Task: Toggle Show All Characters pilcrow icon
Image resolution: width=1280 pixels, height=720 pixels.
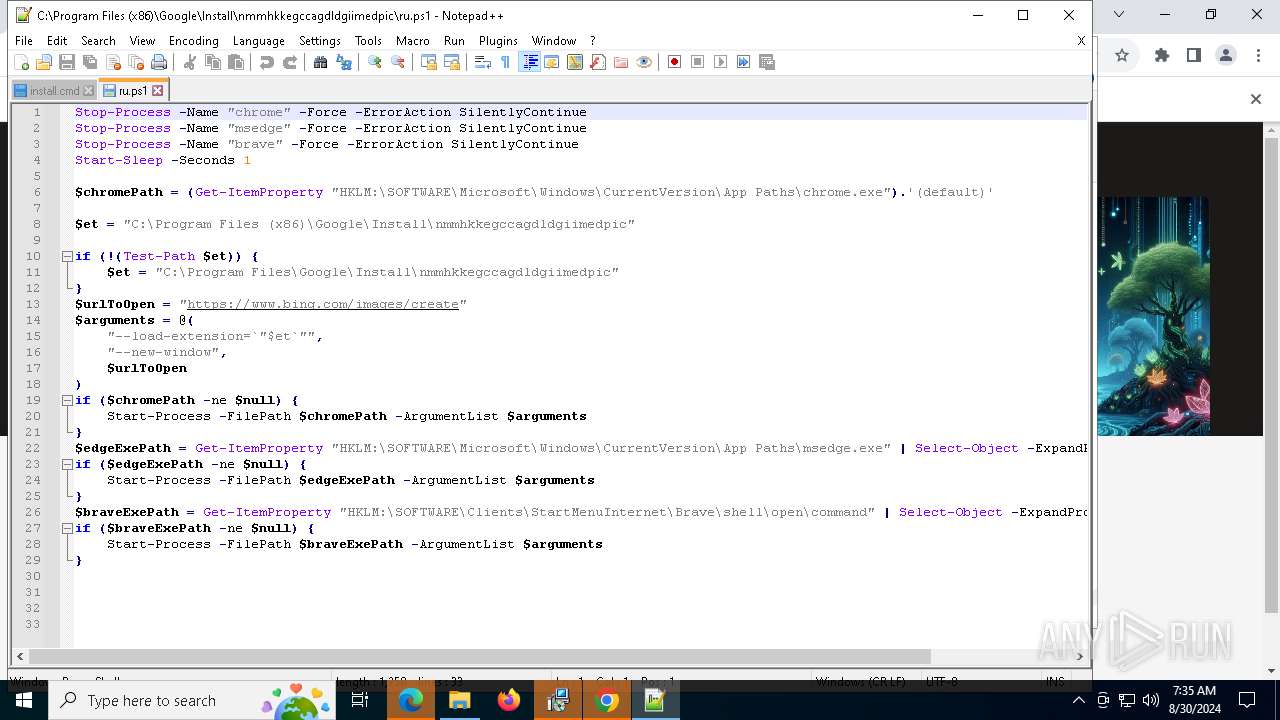Action: point(505,62)
